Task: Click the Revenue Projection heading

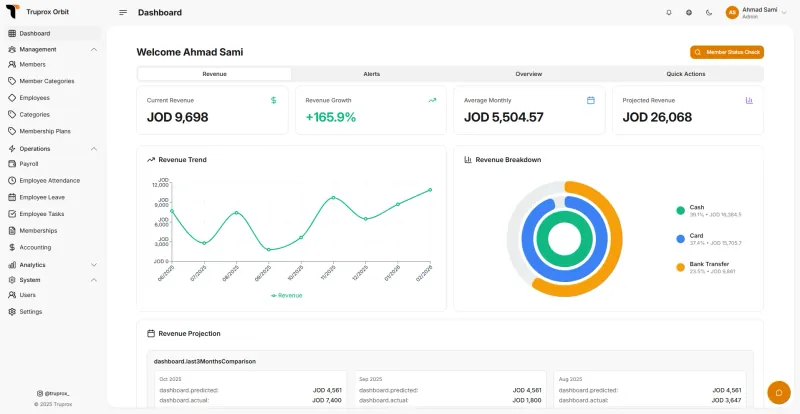Action: coord(189,334)
